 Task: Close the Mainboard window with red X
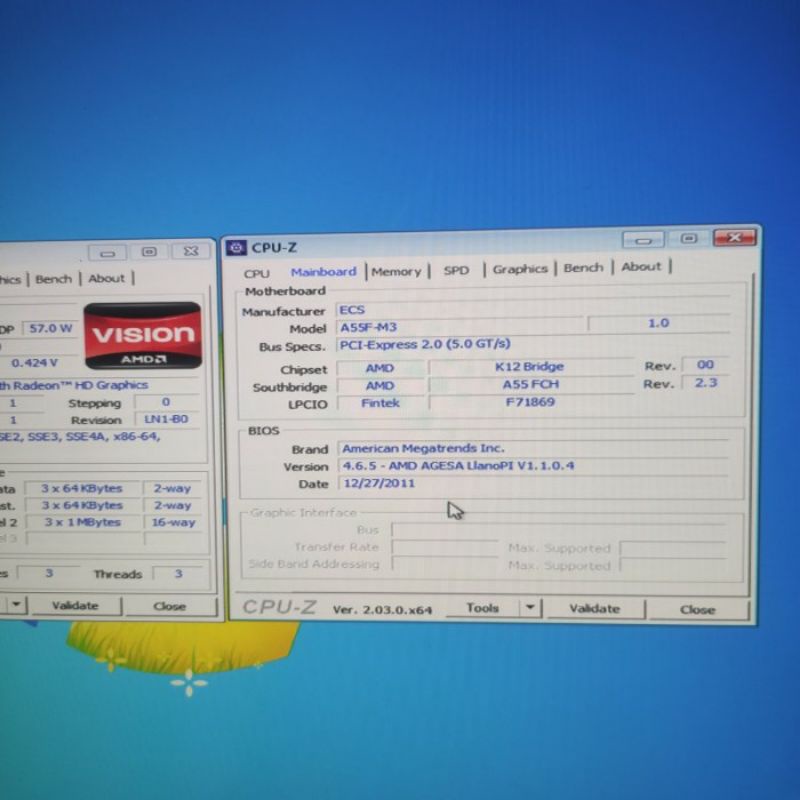[x=735, y=238]
